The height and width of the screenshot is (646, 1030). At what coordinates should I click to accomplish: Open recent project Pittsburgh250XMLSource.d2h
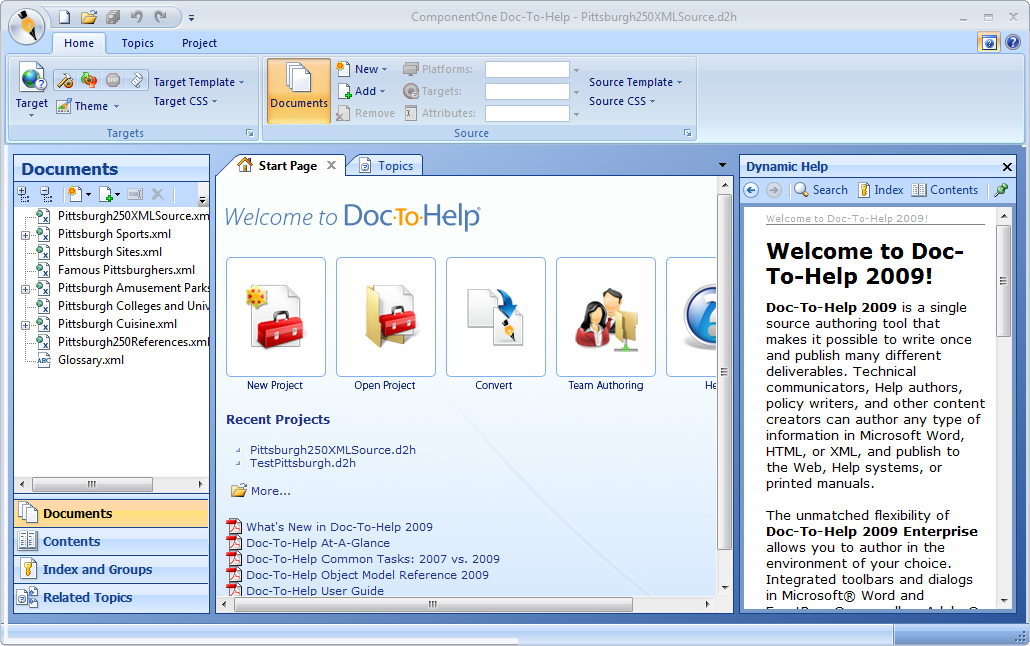coord(332,450)
